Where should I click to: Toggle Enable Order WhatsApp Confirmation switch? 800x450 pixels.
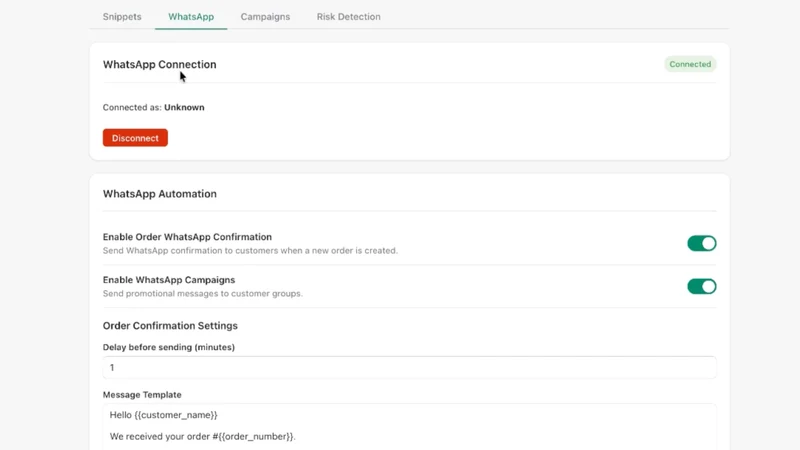click(702, 243)
